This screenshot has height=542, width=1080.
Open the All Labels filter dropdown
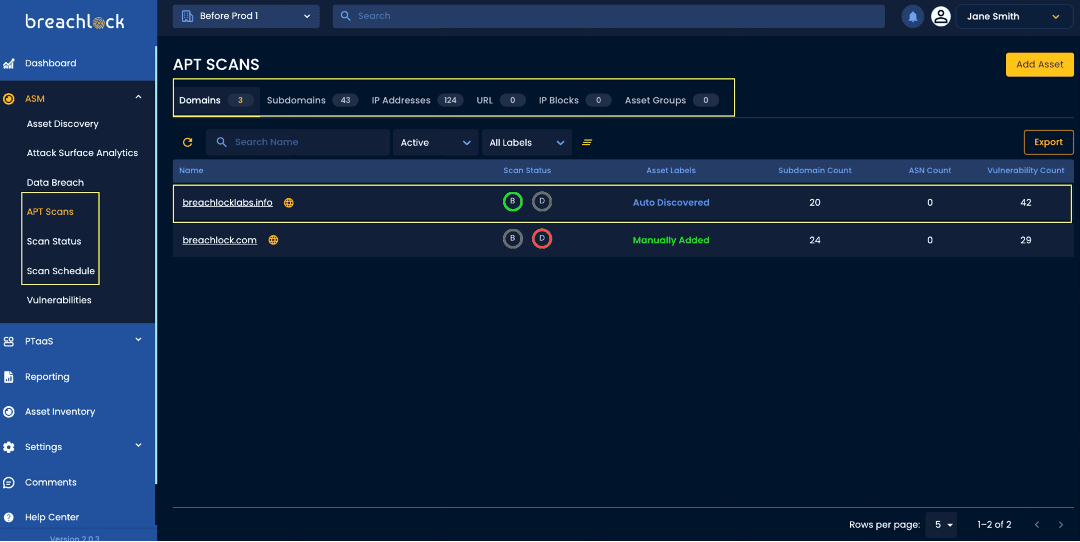[x=527, y=143]
